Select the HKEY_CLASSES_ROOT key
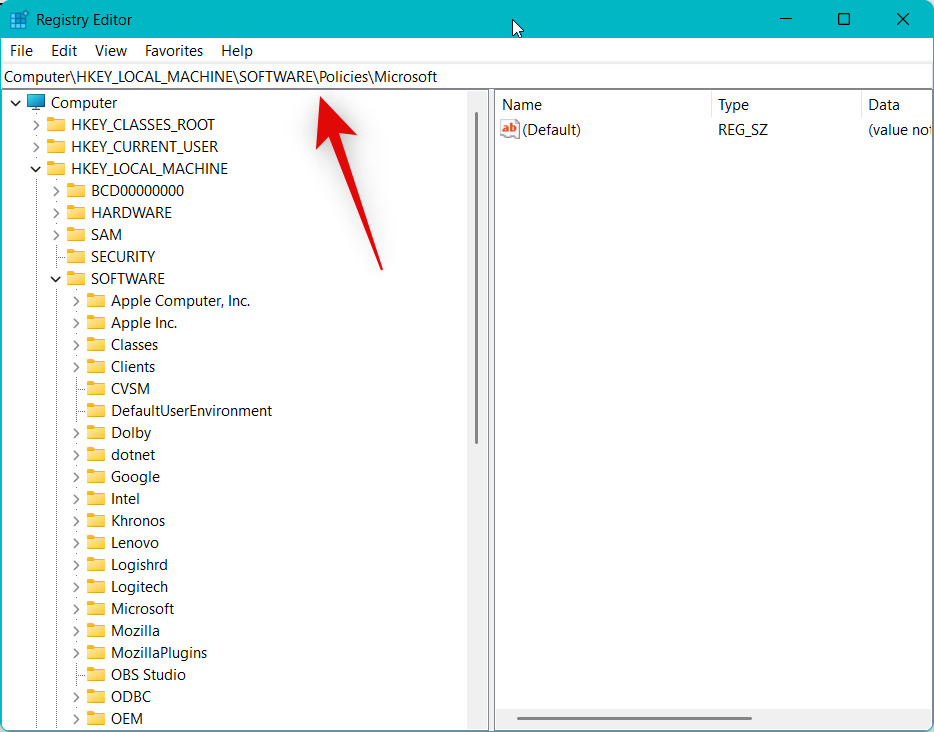 (x=152, y=124)
